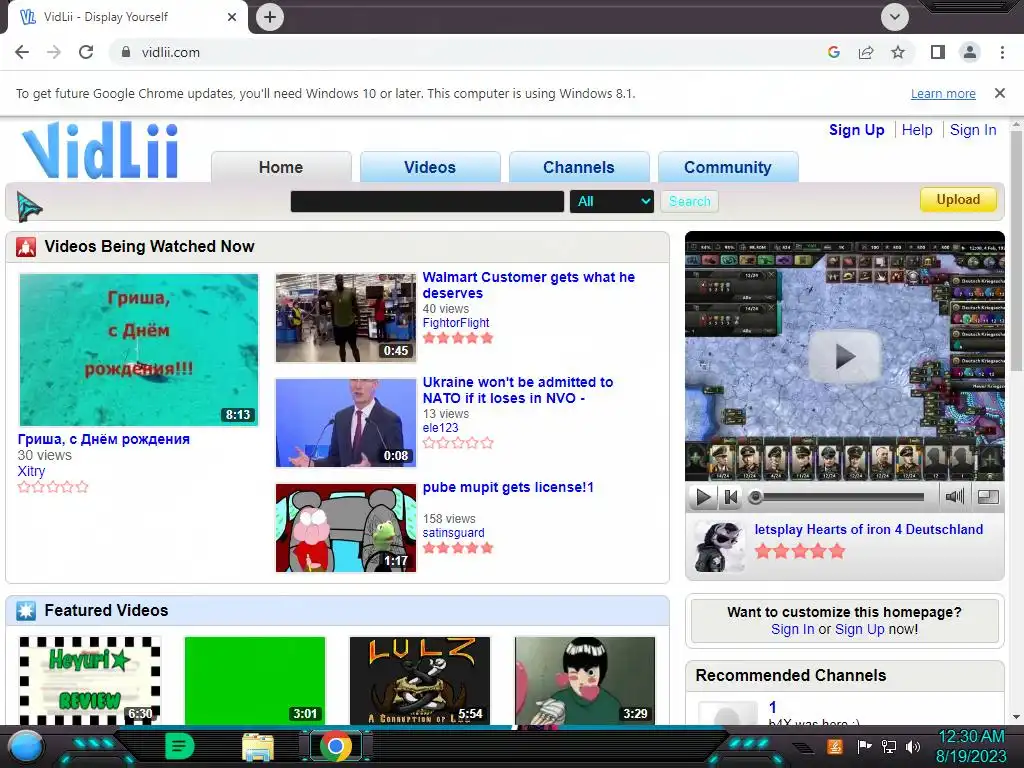The width and height of the screenshot is (1024, 768).
Task: Visit the satinsguard channel
Action: [x=453, y=533]
